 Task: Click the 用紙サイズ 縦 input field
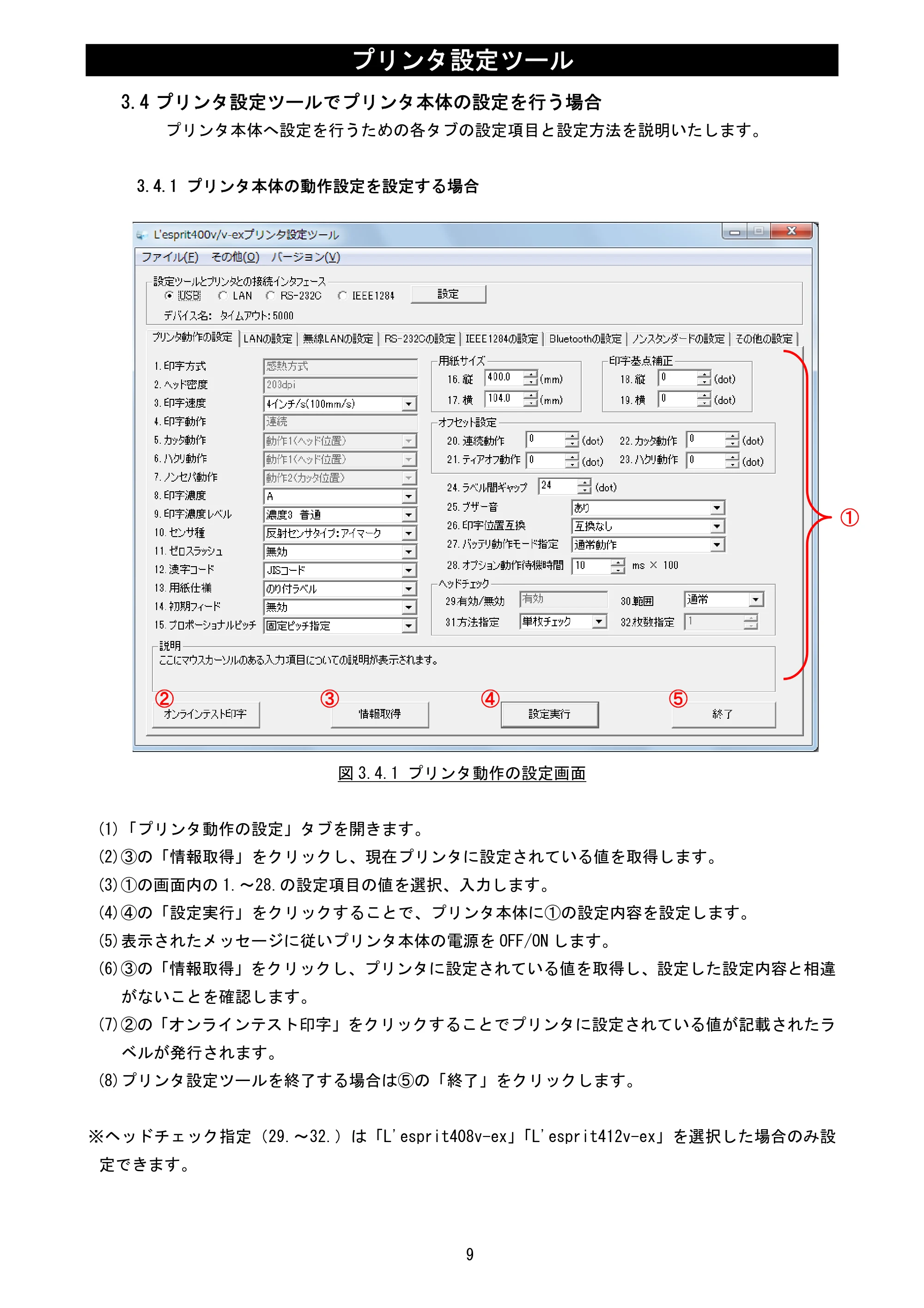tap(504, 377)
